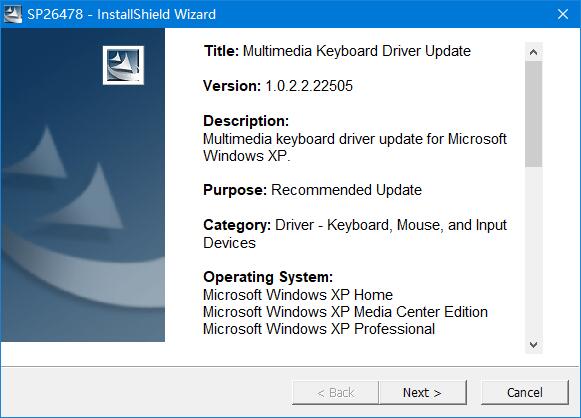Image resolution: width=581 pixels, height=418 pixels.
Task: Click the Category heading text
Action: [x=237, y=225]
